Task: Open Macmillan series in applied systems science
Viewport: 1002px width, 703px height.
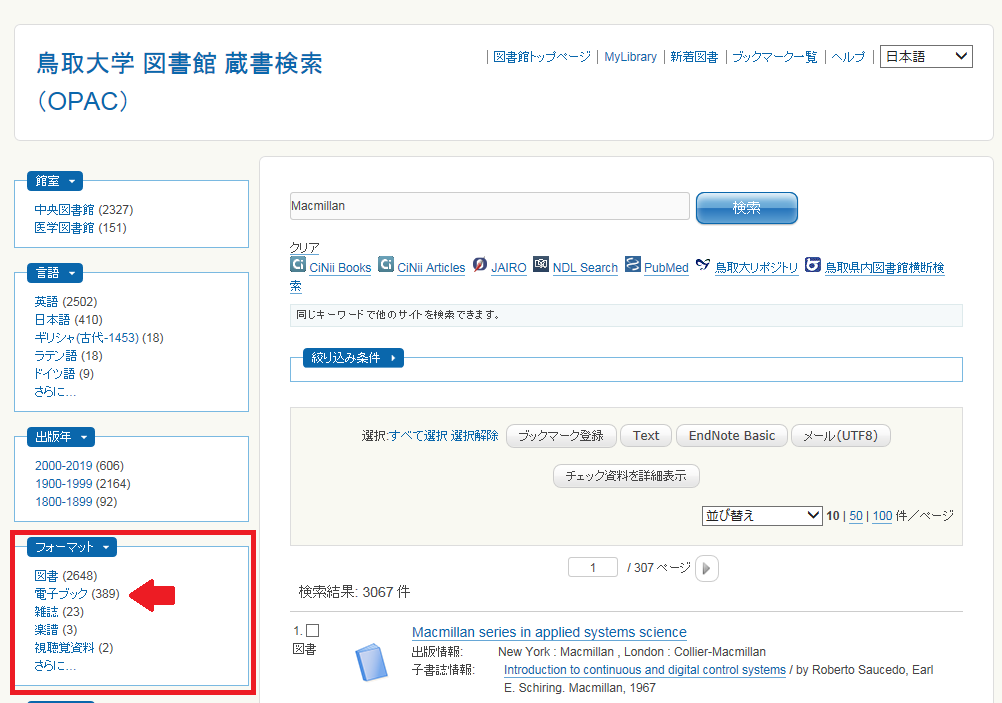Action: 549,632
